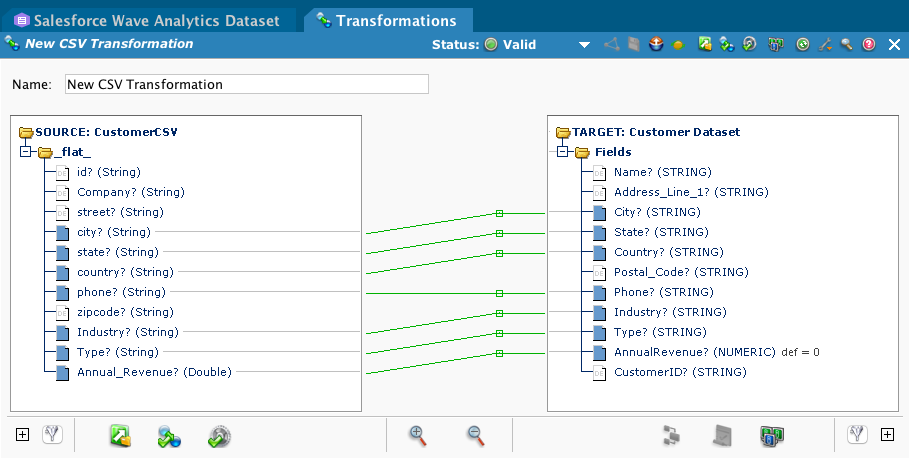Select the Annual_Revenue? source field

[153, 372]
